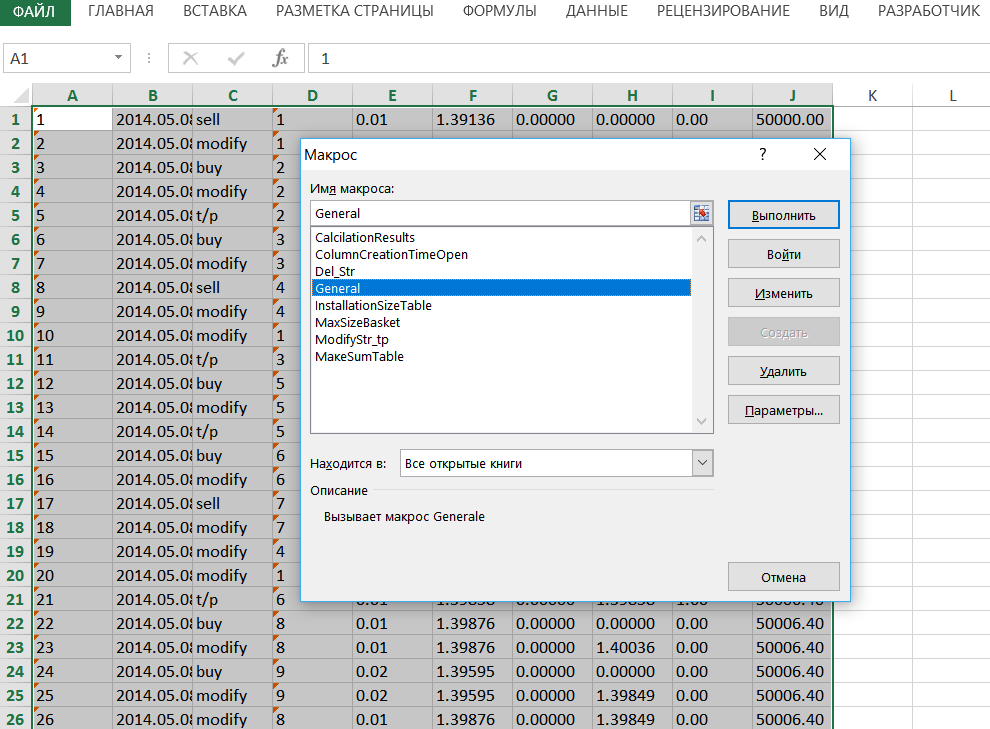Open the ФОРМУЛЫ ribbon tab
Image resolution: width=990 pixels, height=729 pixels.
coord(499,11)
